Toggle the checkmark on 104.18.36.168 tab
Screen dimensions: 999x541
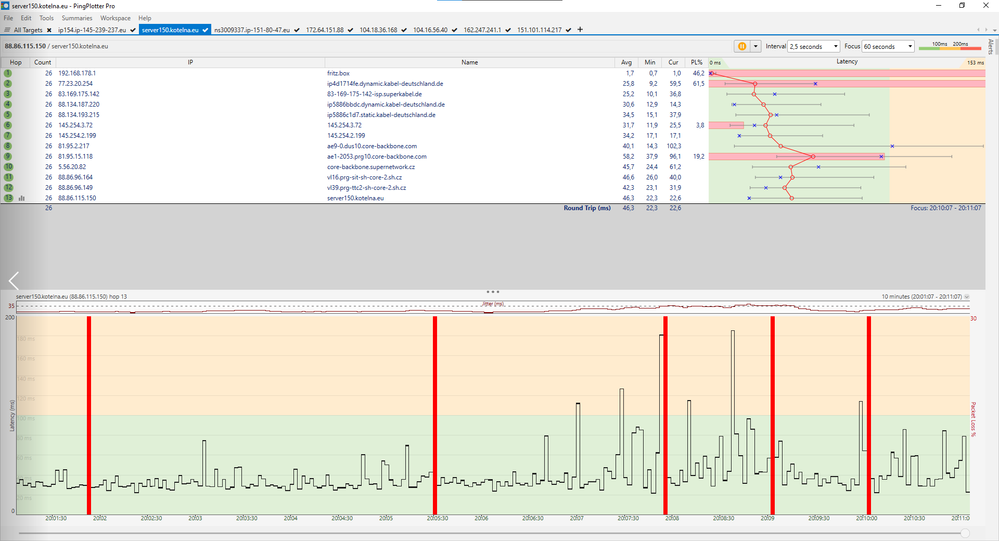[x=404, y=30]
